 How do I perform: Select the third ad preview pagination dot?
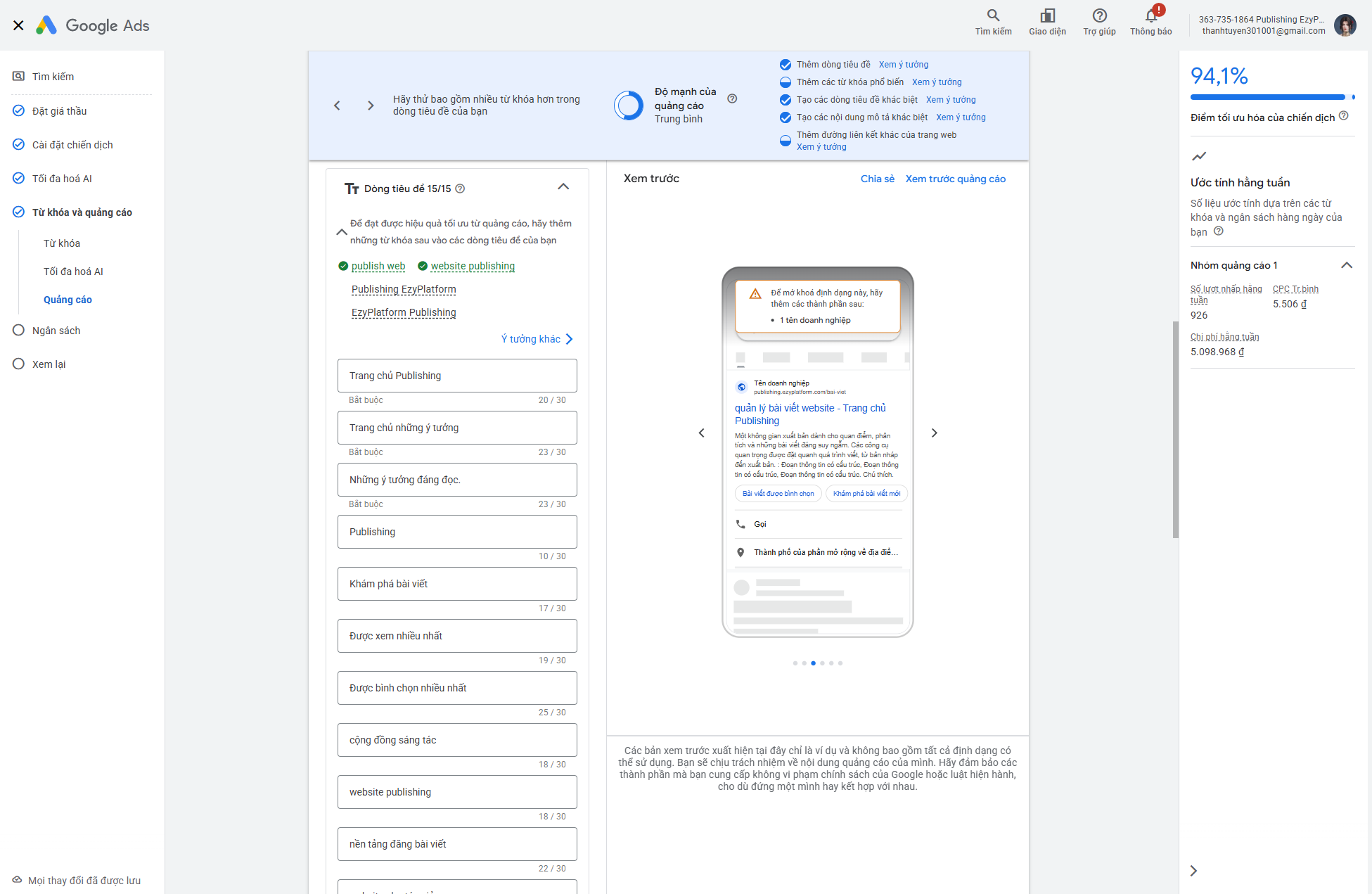pos(813,663)
